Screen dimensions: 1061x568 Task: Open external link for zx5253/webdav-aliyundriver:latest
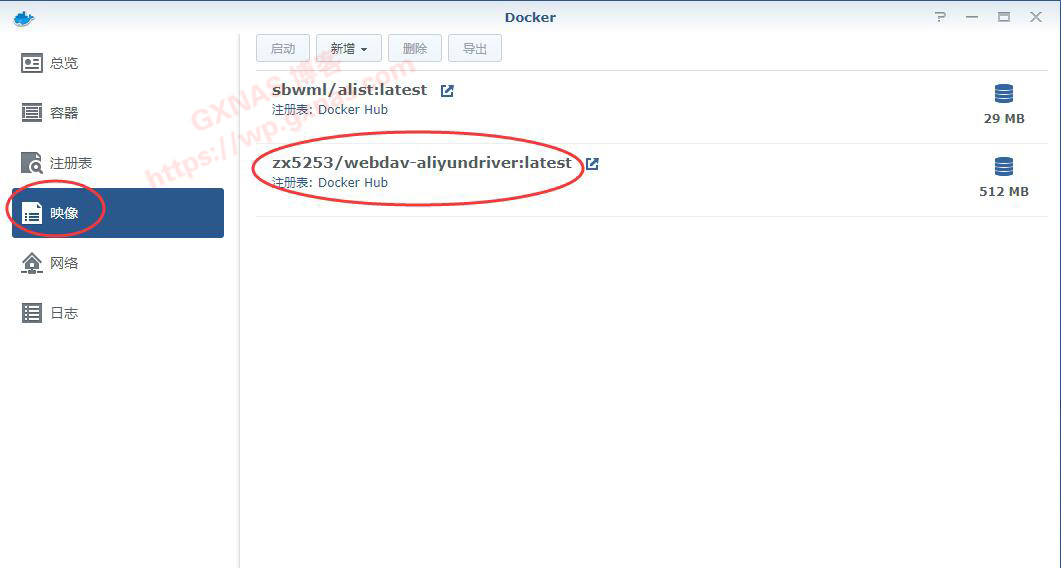(592, 163)
